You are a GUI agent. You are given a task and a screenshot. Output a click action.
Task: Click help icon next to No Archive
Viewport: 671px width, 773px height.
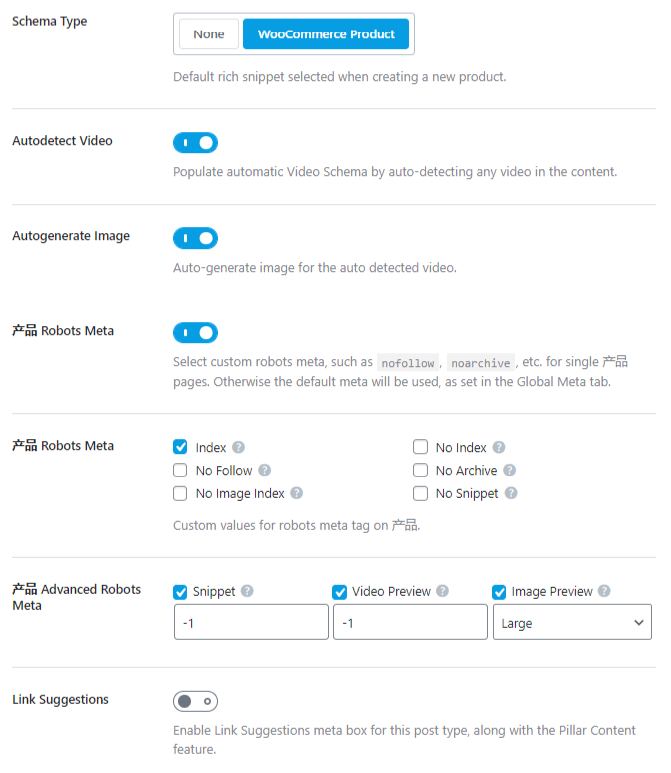pyautogui.click(x=509, y=471)
